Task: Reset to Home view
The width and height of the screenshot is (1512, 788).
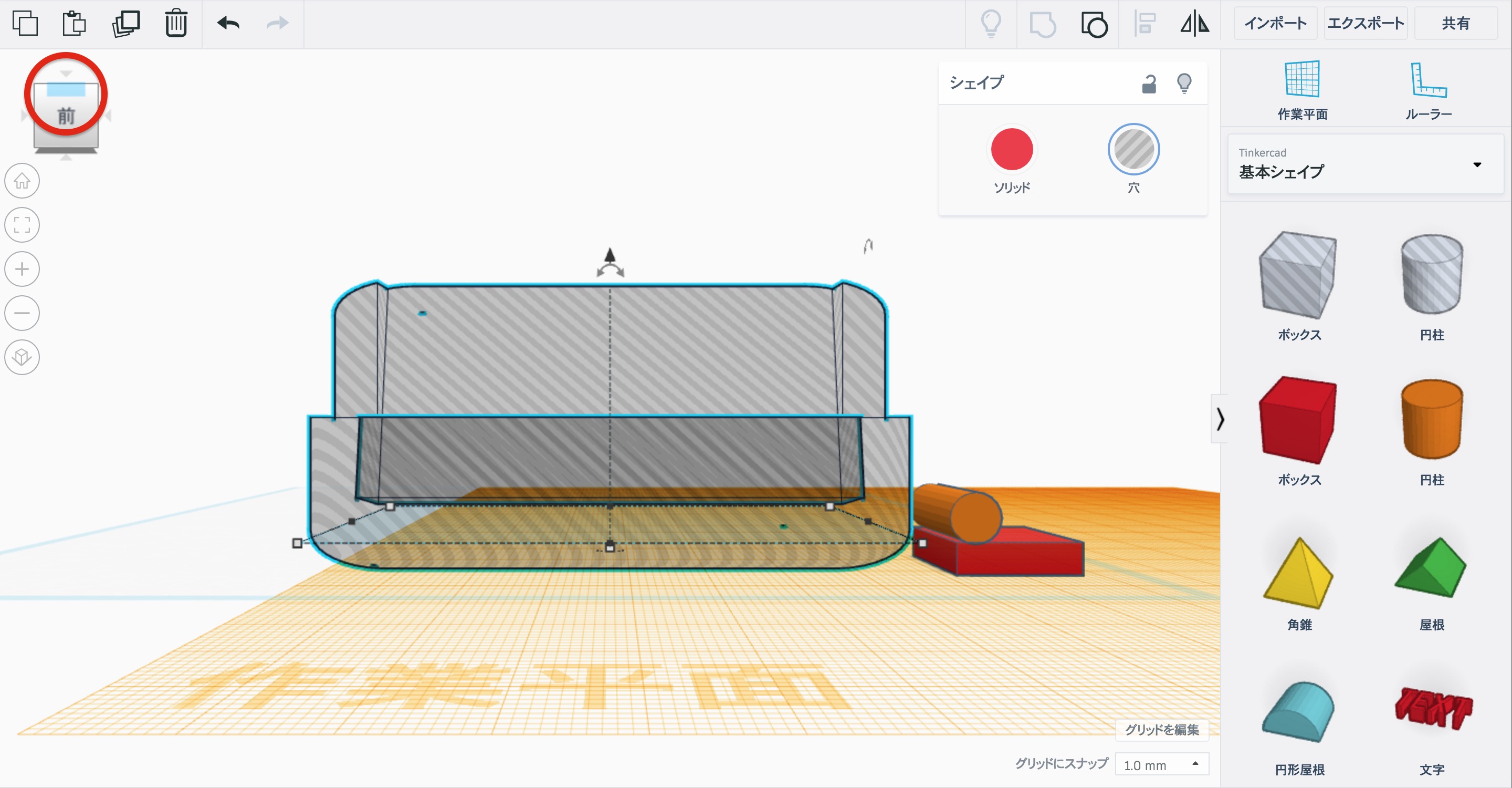Action: point(22,181)
